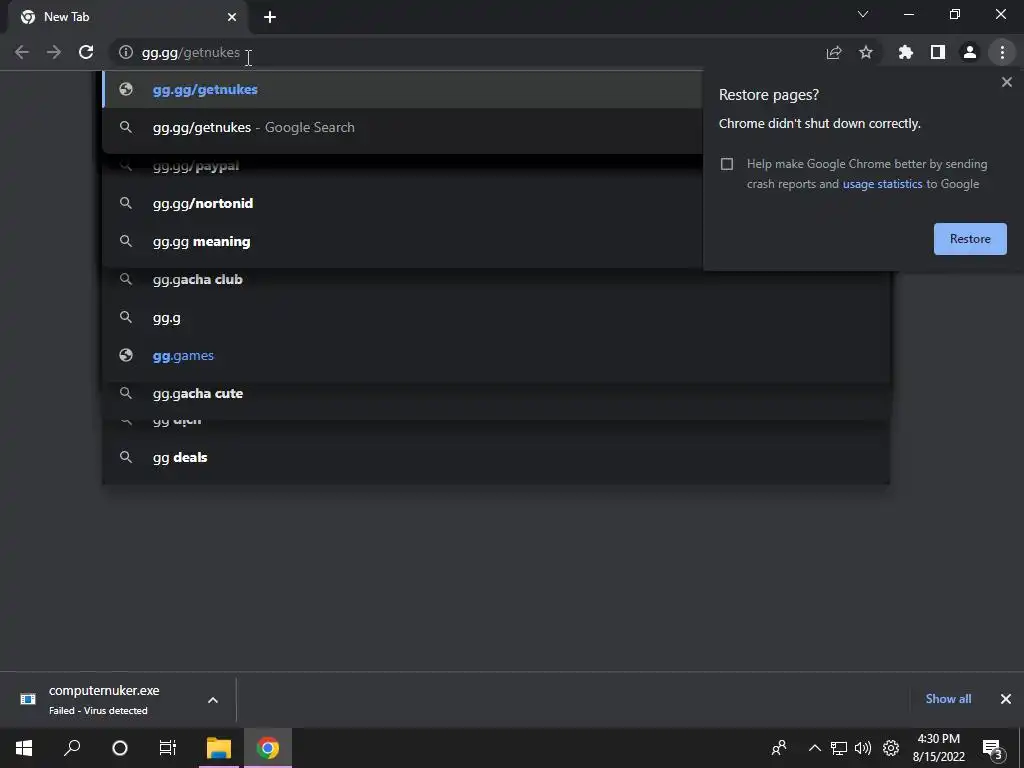The width and height of the screenshot is (1024, 768).
Task: Click the Chrome taskbar icon
Action: point(268,748)
